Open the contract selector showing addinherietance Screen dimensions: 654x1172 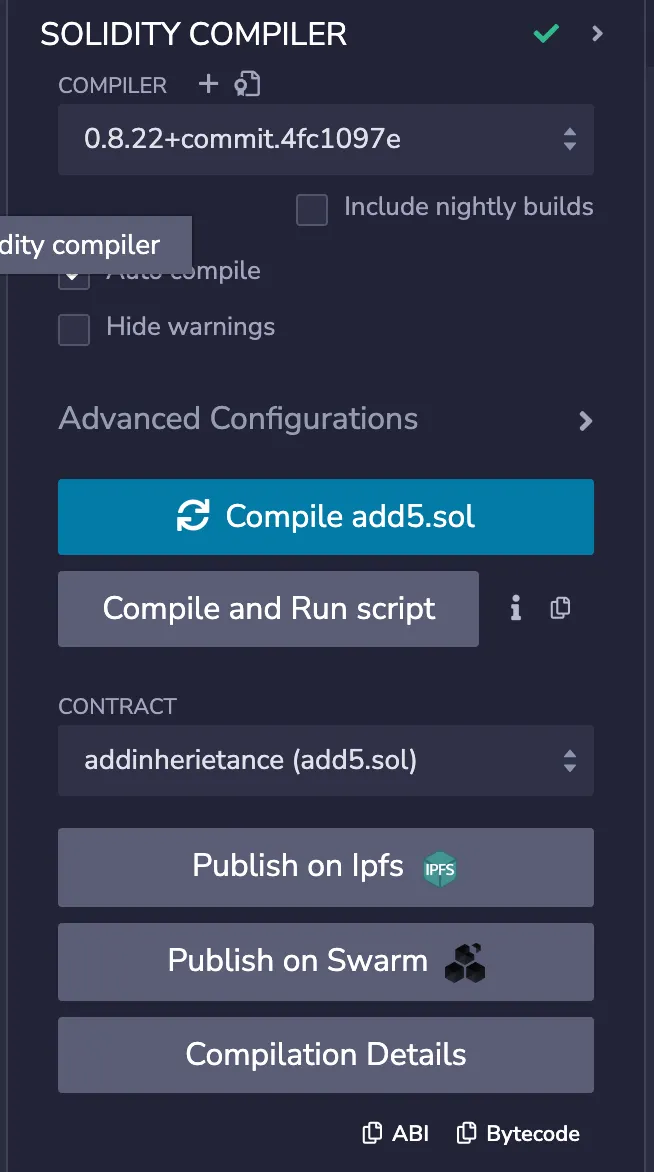326,760
